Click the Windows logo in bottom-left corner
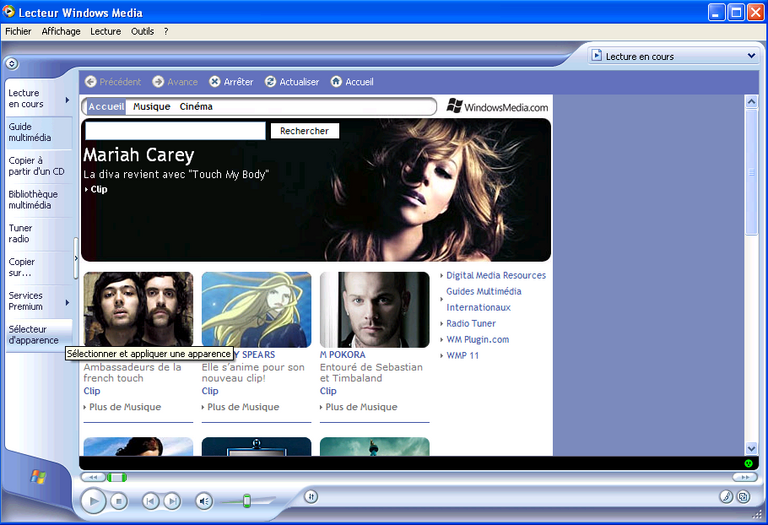The width and height of the screenshot is (768, 525). tap(38, 477)
